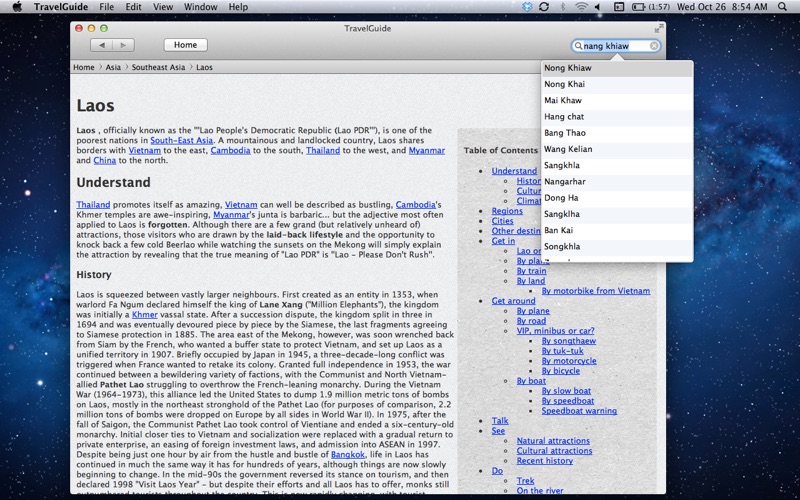Viewport: 800px width, 500px height.
Task: Clear the search field text
Action: pyautogui.click(x=654, y=46)
